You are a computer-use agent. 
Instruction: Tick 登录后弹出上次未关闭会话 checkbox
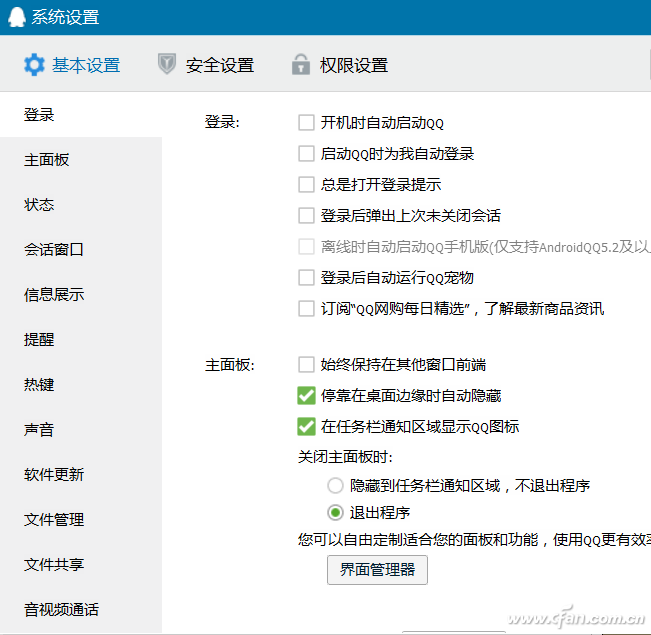[306, 216]
